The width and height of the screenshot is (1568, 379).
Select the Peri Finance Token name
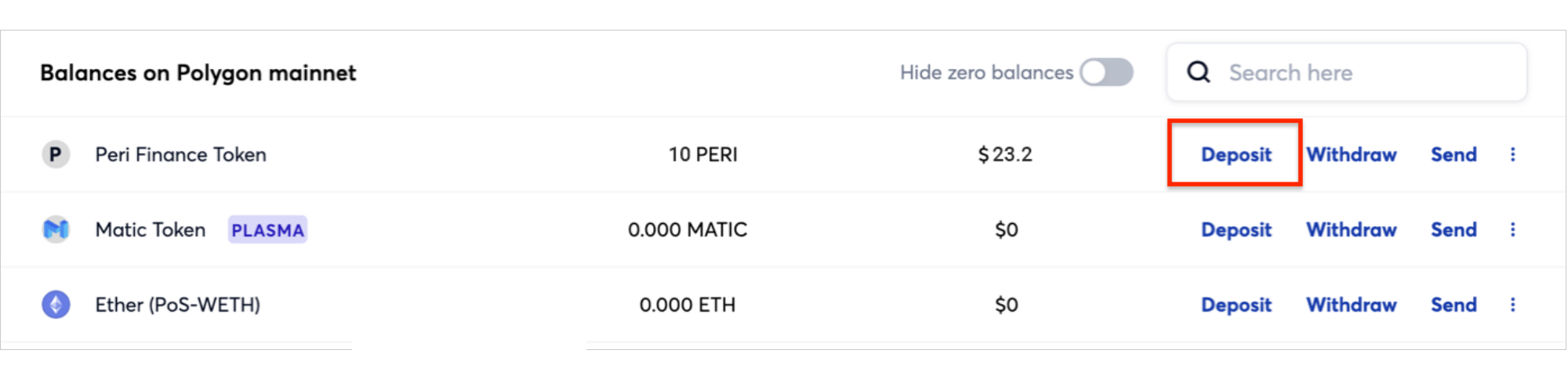[x=181, y=154]
